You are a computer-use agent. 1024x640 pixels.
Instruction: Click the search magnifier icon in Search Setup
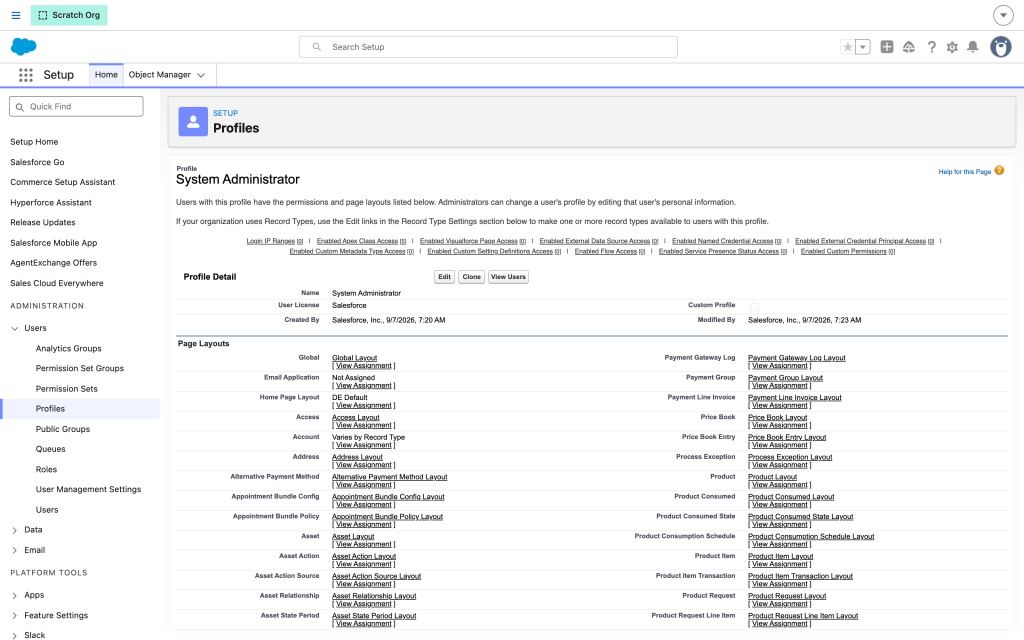(x=317, y=47)
